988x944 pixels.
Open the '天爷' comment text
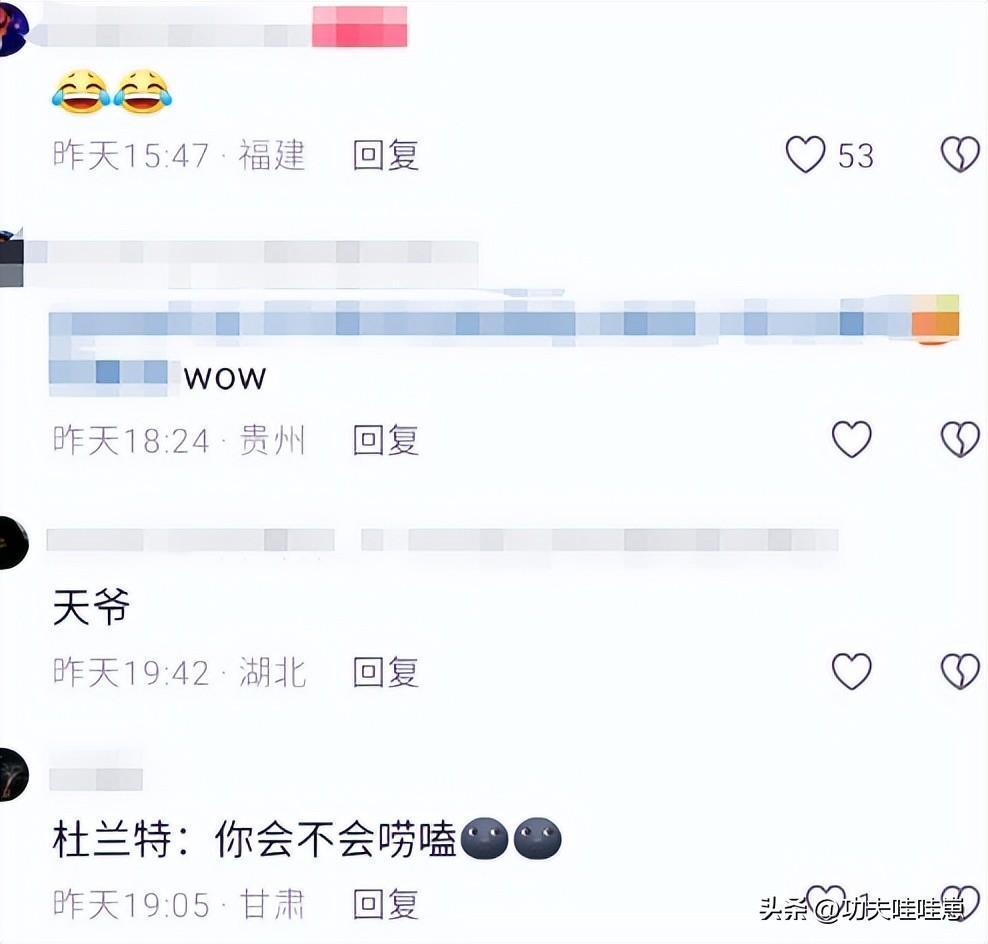91,607
